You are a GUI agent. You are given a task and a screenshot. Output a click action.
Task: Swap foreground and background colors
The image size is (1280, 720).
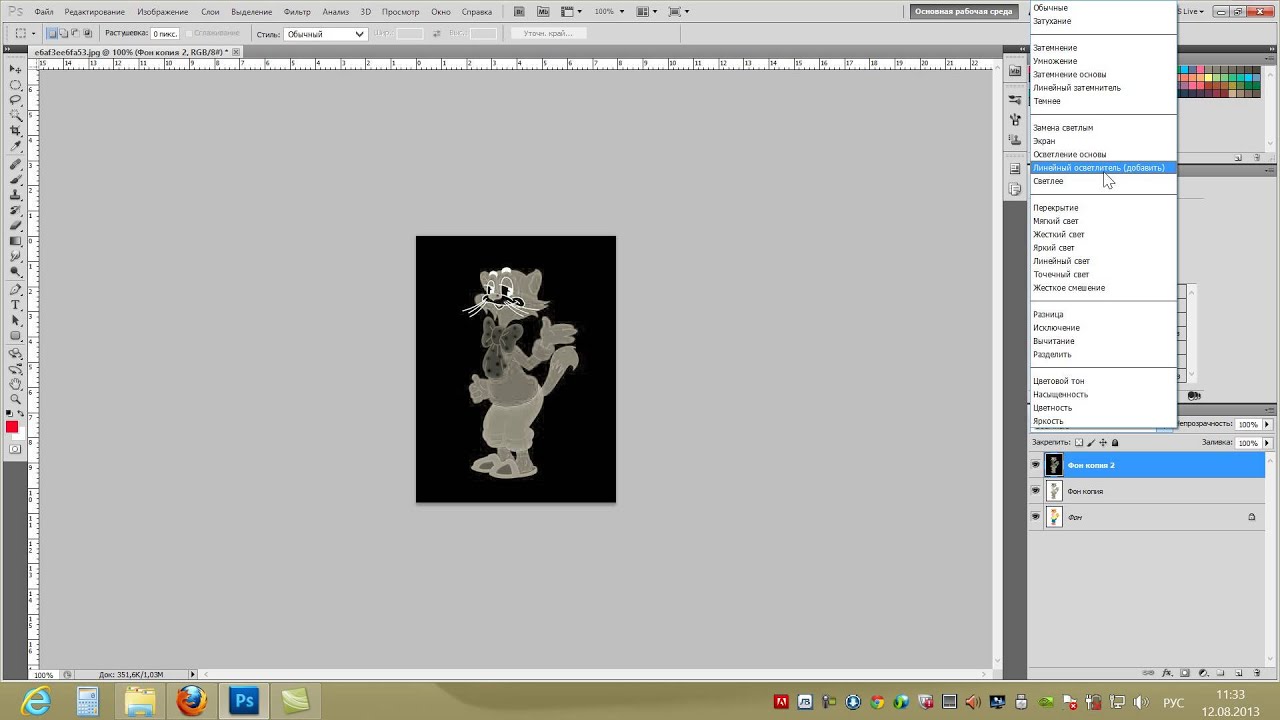21,415
